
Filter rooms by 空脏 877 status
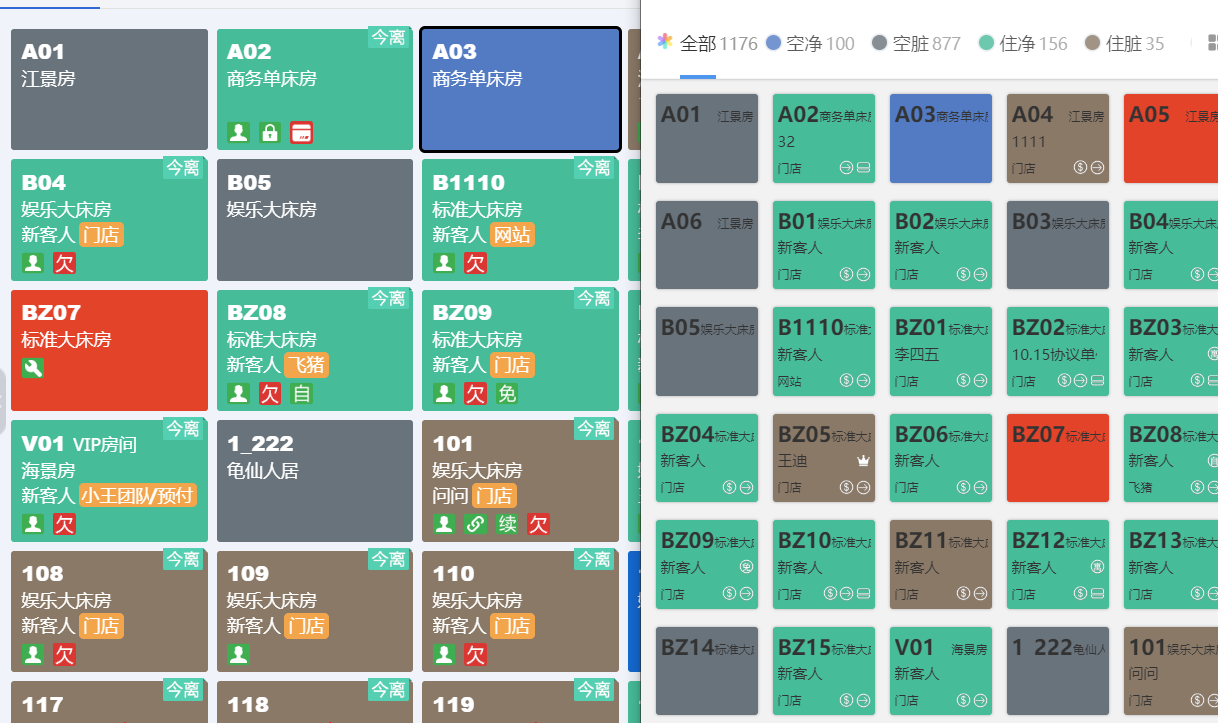coord(916,43)
